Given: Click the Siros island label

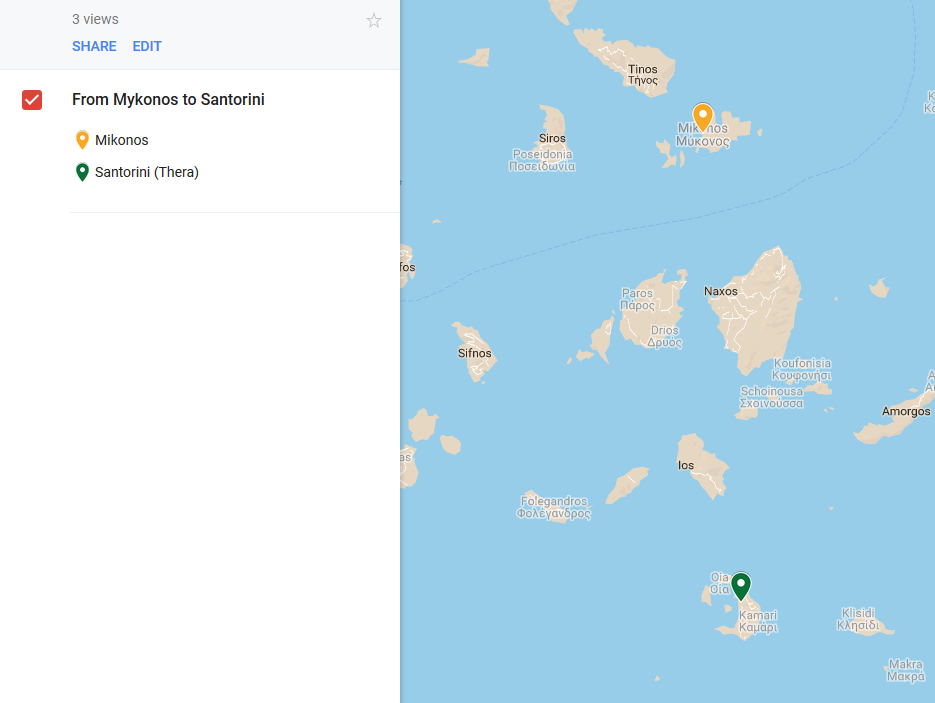Looking at the screenshot, I should click(551, 139).
